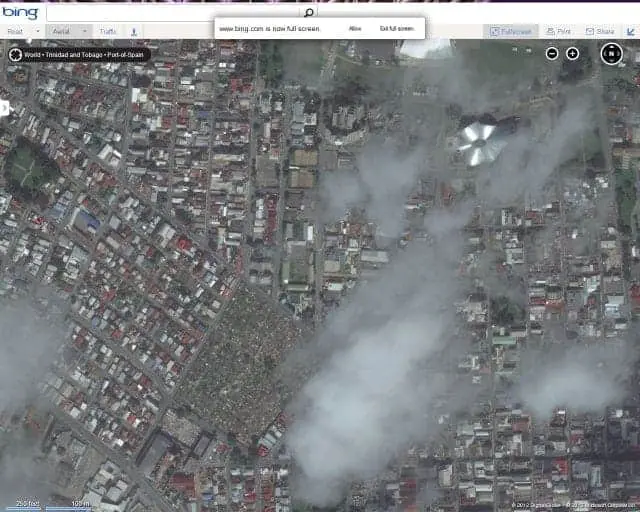640x512 pixels.
Task: Zoom in with the plus button
Action: pyautogui.click(x=572, y=53)
